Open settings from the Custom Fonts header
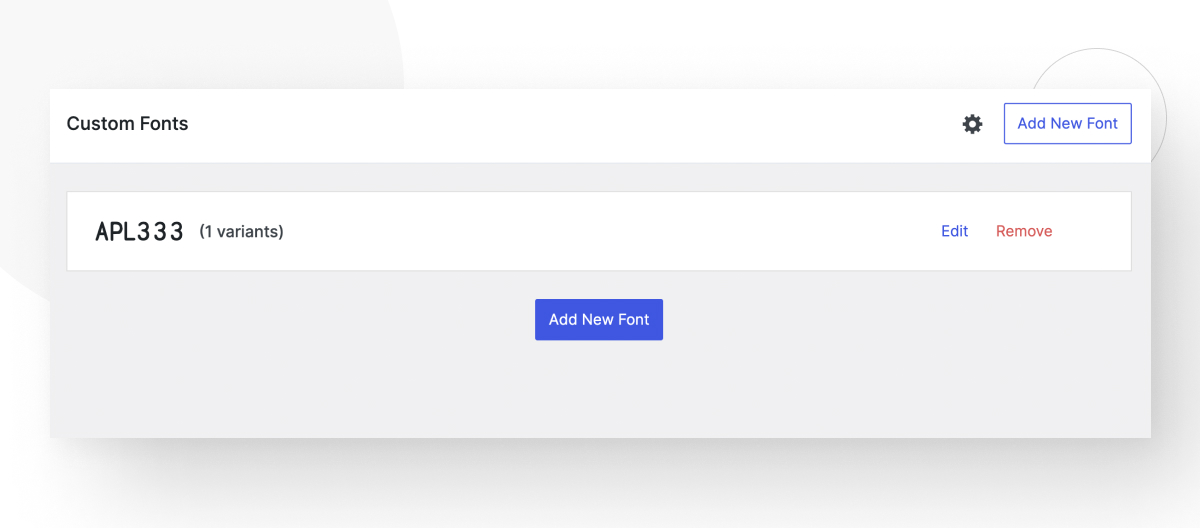The width and height of the screenshot is (1200, 528). click(972, 124)
